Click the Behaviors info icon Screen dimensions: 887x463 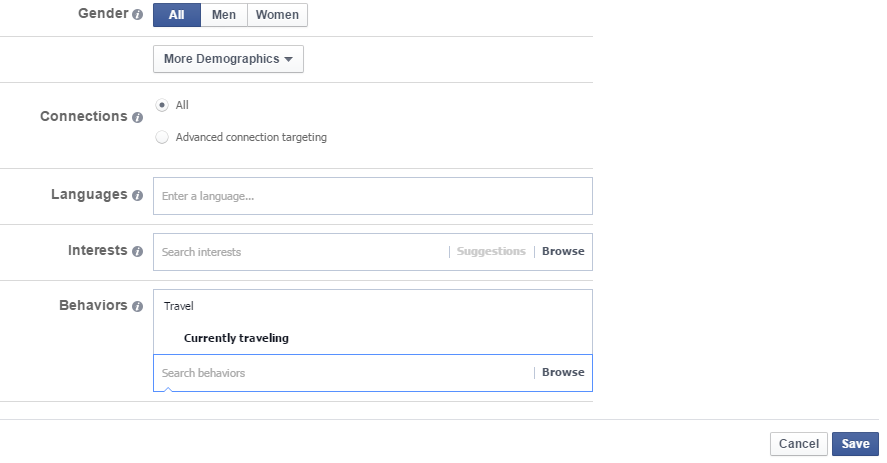point(137,306)
